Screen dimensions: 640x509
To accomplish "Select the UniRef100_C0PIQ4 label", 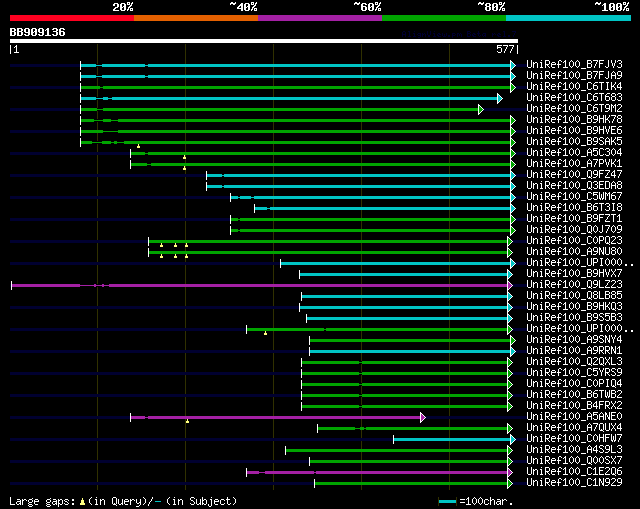I will (x=574, y=384).
